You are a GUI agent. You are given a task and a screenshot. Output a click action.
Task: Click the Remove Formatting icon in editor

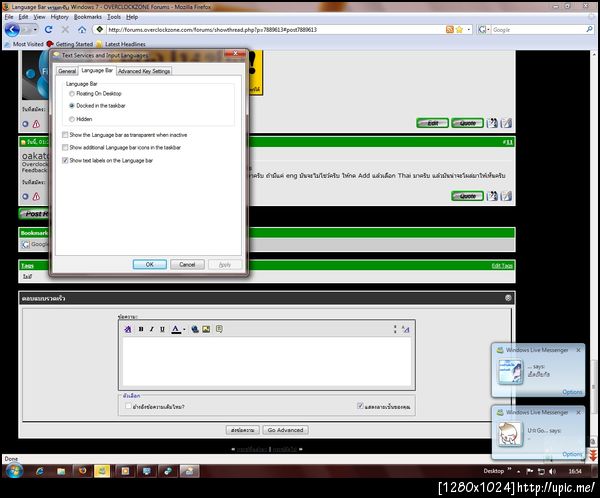click(x=128, y=329)
